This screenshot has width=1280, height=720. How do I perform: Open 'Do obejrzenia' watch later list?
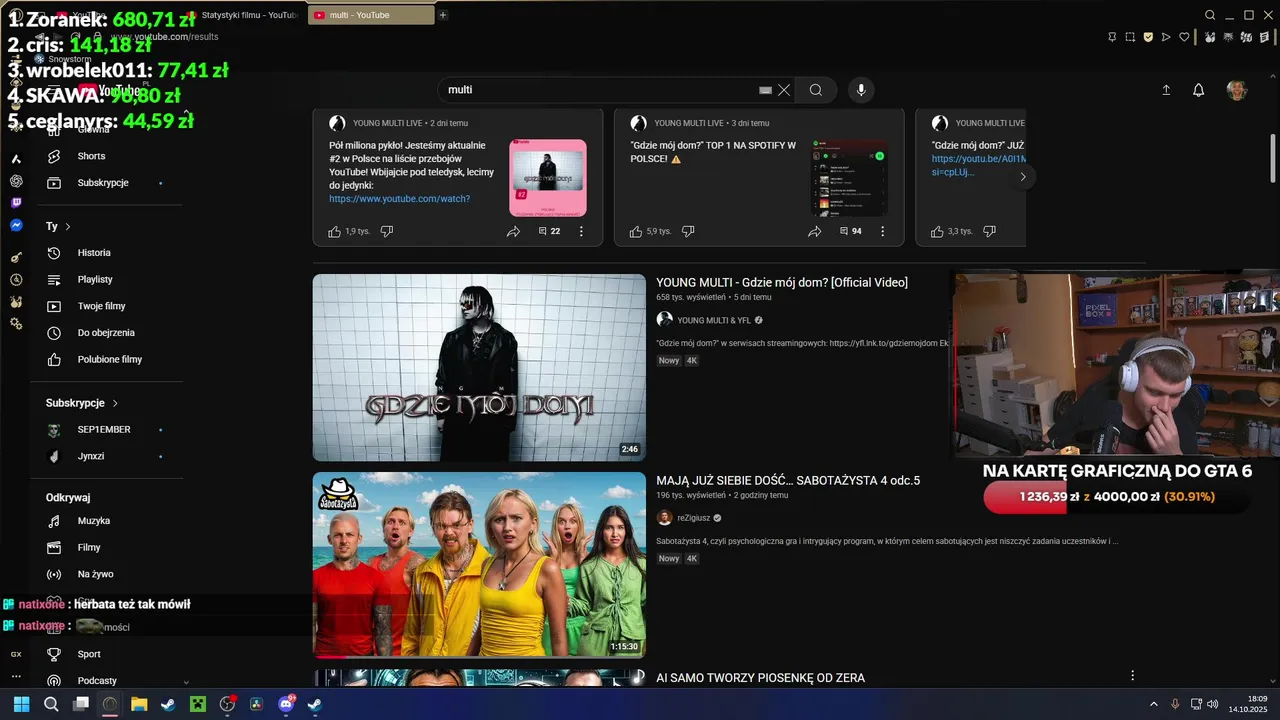click(x=106, y=333)
